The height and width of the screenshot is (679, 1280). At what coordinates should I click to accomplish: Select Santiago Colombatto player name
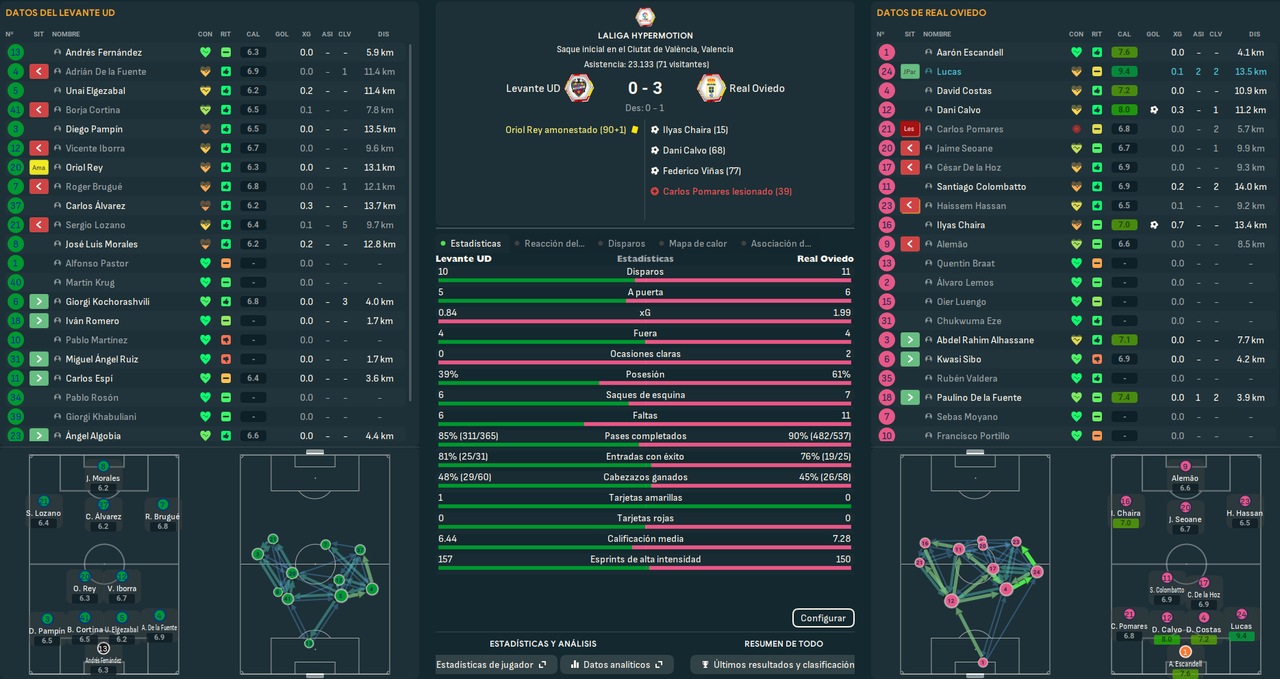tap(981, 187)
